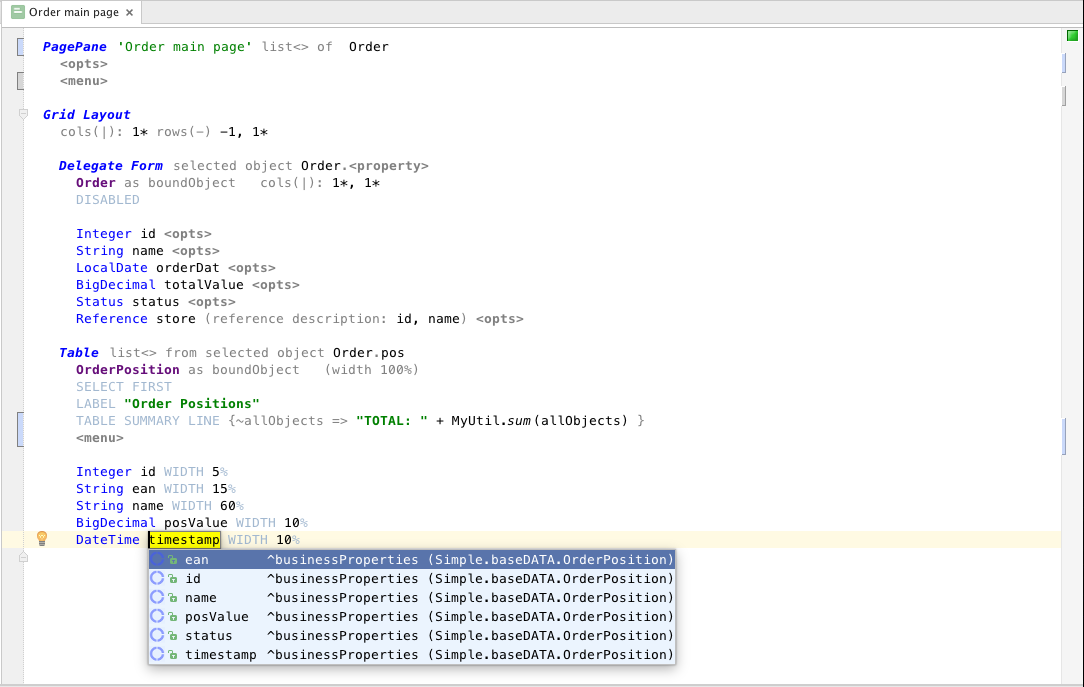Click the SELECT FIRST option in Table
1084x687 pixels.
(x=124, y=387)
